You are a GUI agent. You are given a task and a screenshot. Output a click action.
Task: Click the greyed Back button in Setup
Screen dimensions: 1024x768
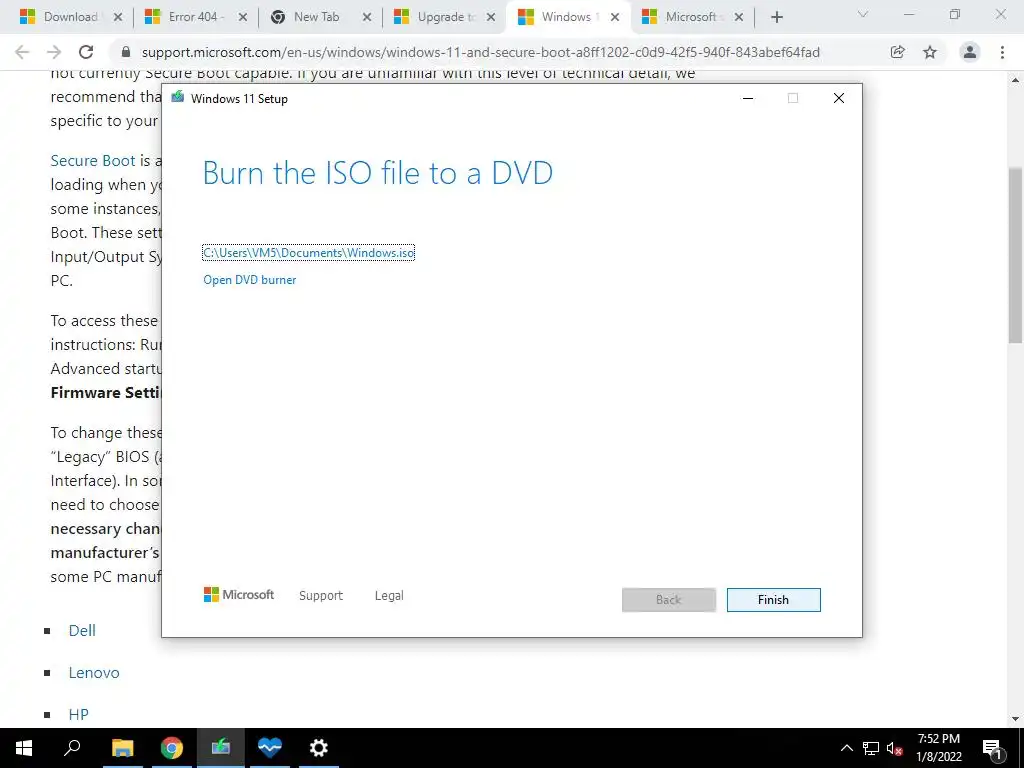(669, 600)
